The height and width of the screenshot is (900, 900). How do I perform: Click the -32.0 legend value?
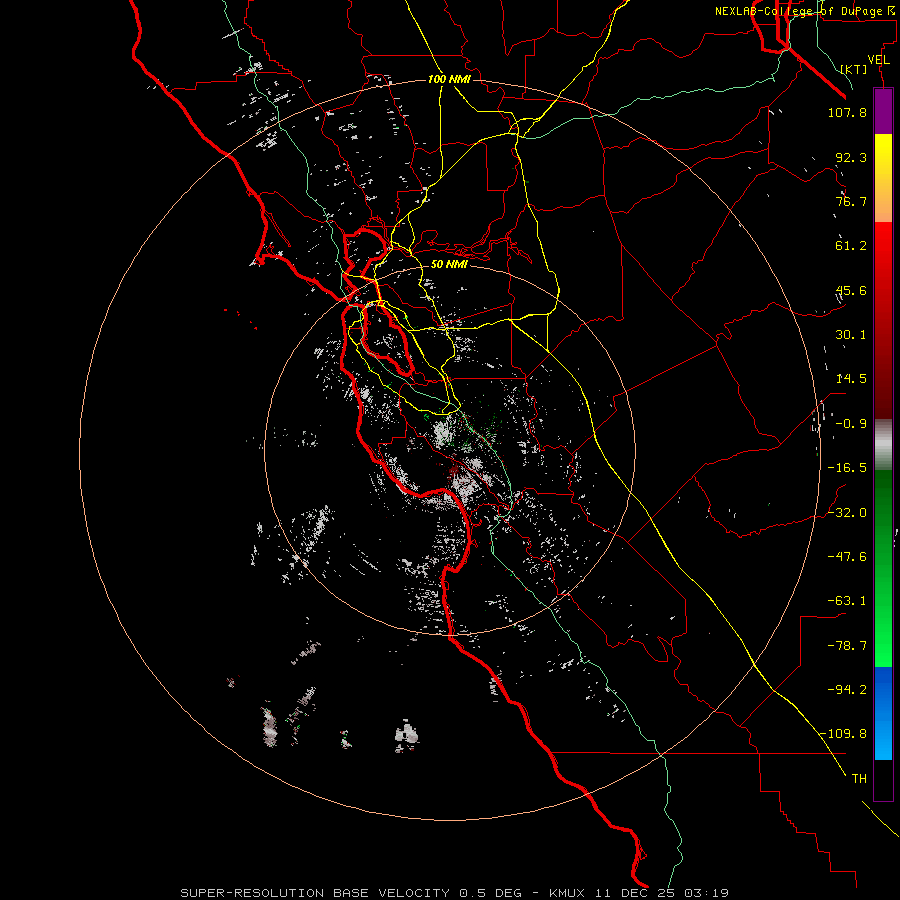point(847,513)
